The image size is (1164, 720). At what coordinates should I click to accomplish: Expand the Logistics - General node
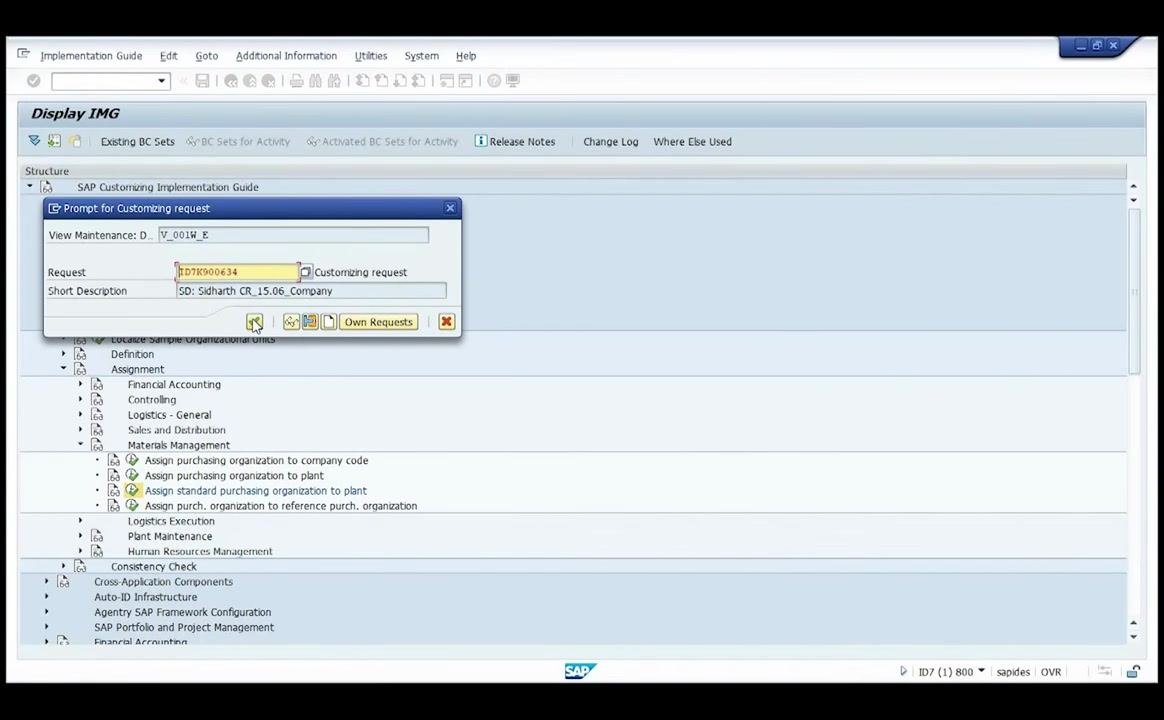point(80,414)
